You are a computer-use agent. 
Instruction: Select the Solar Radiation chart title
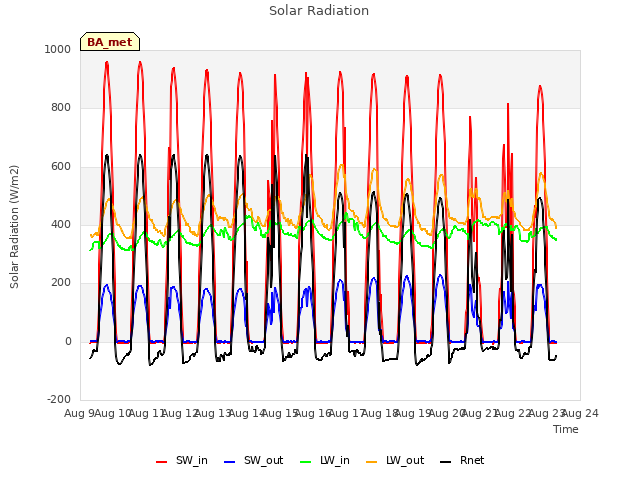point(319,11)
